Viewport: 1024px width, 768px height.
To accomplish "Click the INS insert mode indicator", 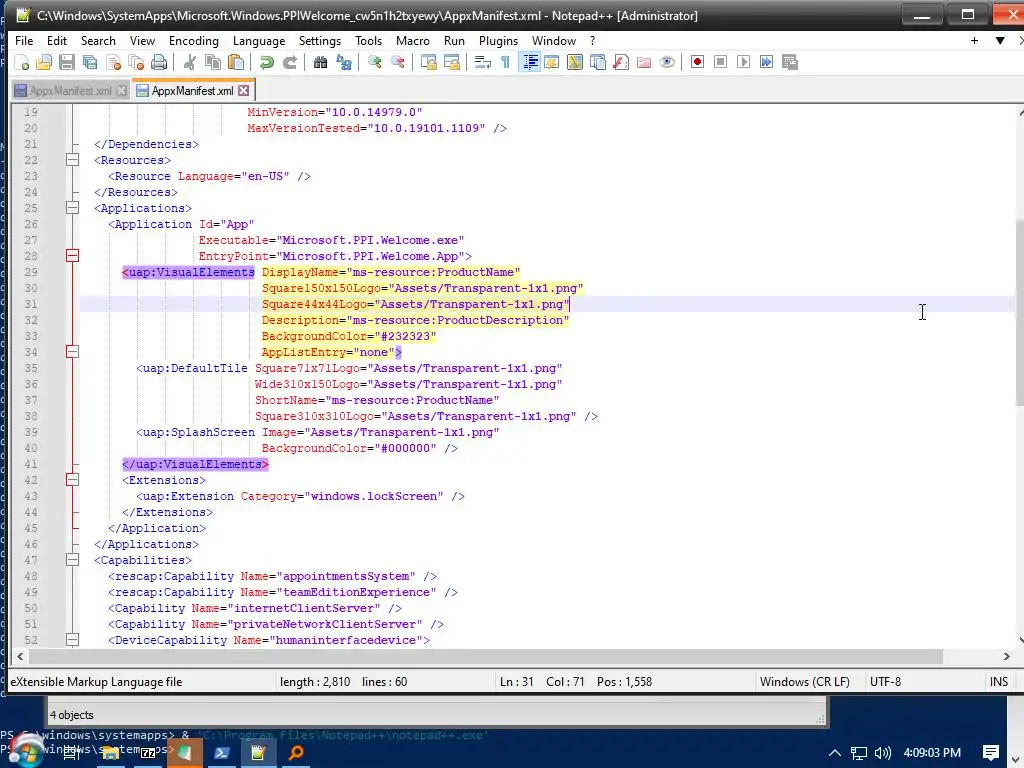I will (x=999, y=682).
